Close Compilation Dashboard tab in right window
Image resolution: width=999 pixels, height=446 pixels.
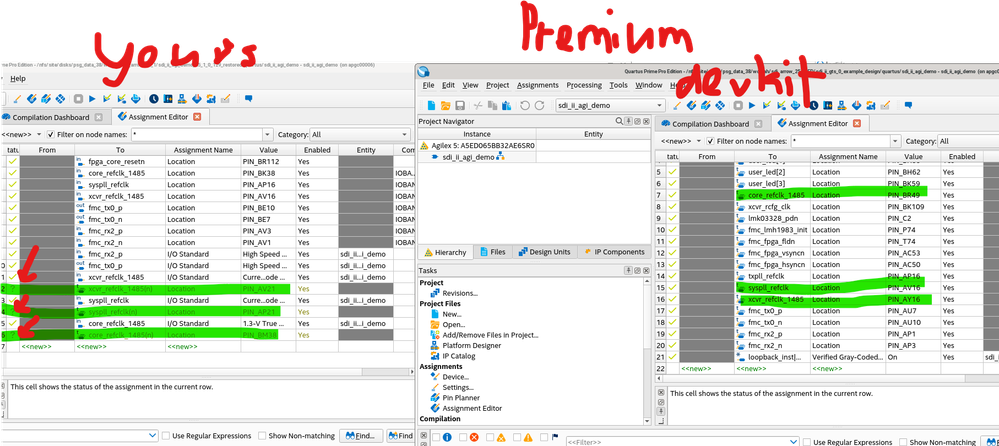coord(758,124)
